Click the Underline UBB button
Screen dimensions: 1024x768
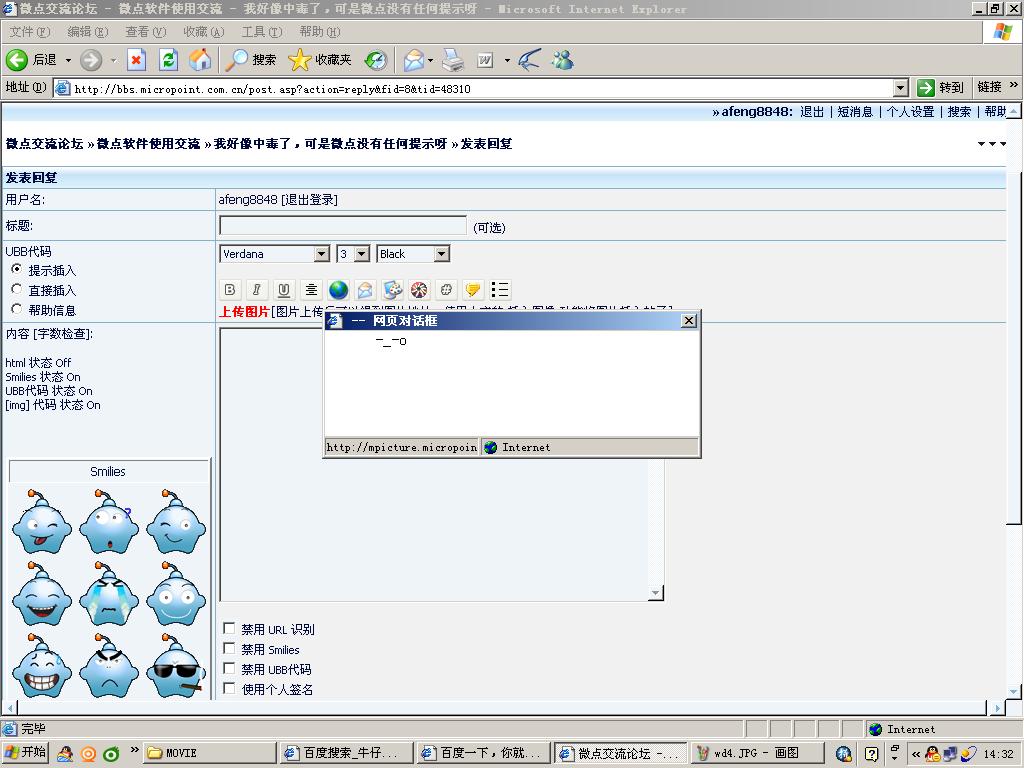[284, 289]
